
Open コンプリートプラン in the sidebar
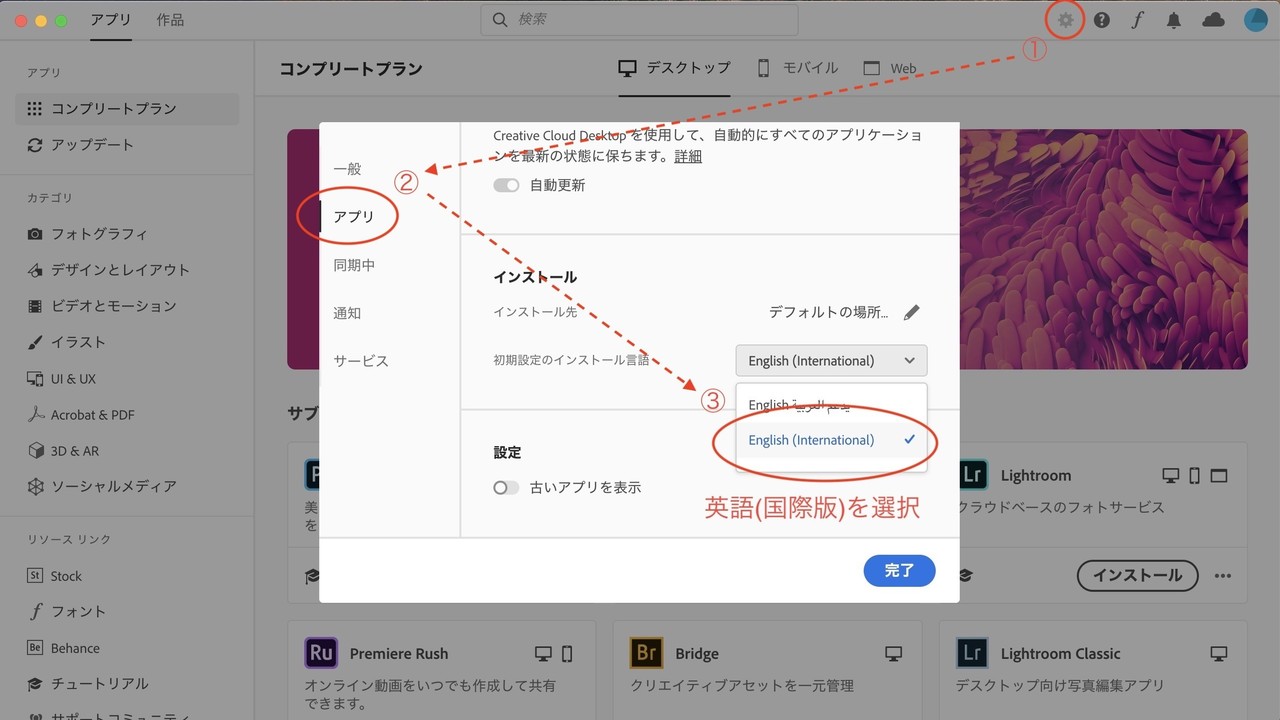click(x=127, y=108)
